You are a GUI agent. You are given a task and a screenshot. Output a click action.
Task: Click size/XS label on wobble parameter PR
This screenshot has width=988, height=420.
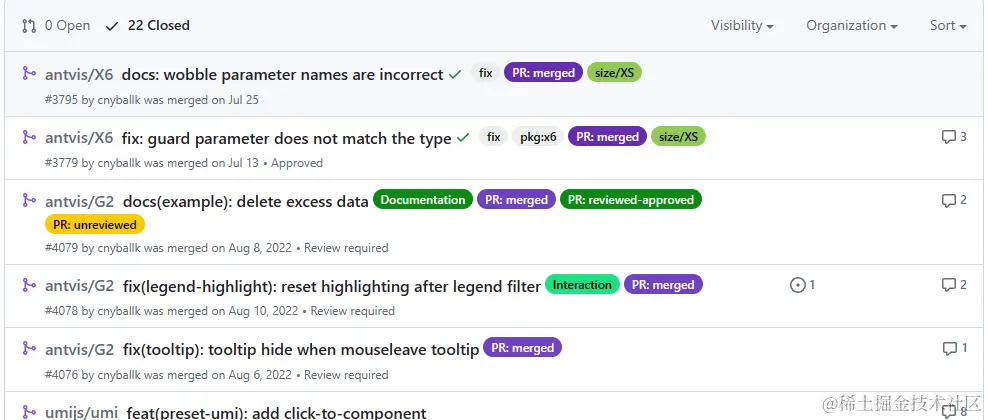tap(614, 72)
